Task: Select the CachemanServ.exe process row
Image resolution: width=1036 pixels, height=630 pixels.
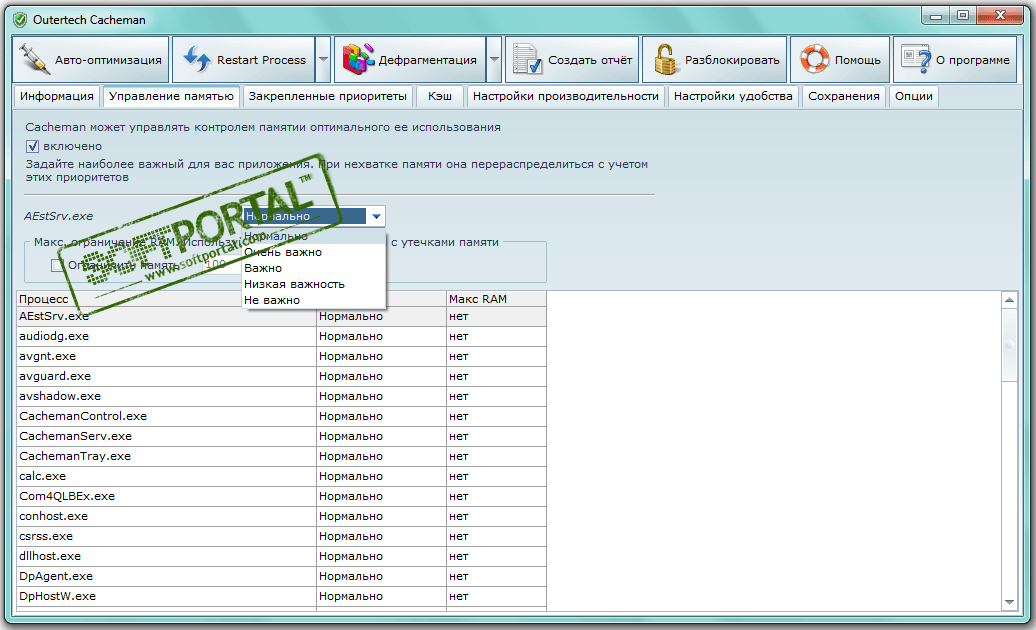Action: [281, 436]
